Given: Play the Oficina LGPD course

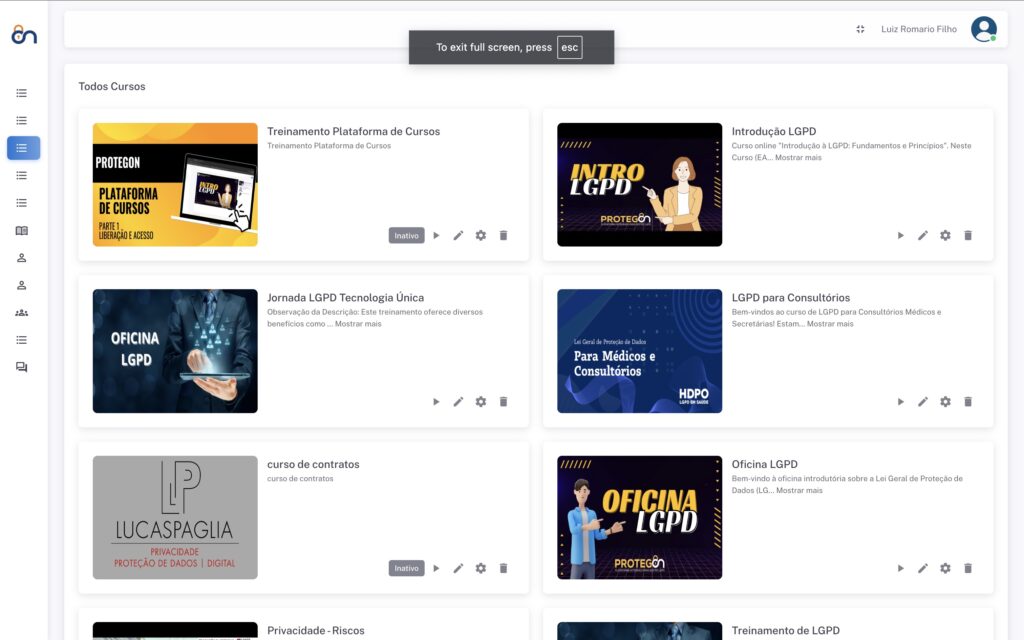Looking at the screenshot, I should pyautogui.click(x=901, y=568).
